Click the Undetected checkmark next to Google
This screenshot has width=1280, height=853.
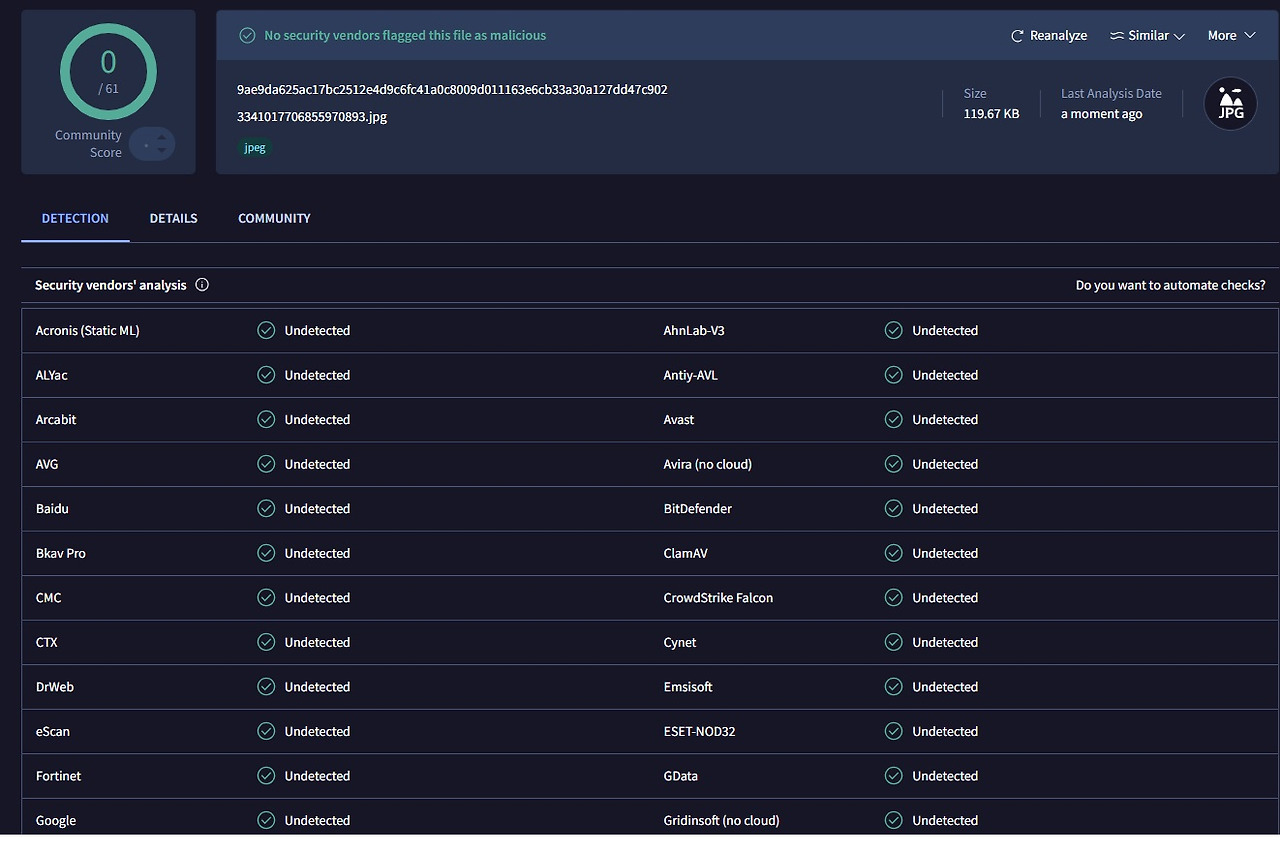tap(266, 820)
